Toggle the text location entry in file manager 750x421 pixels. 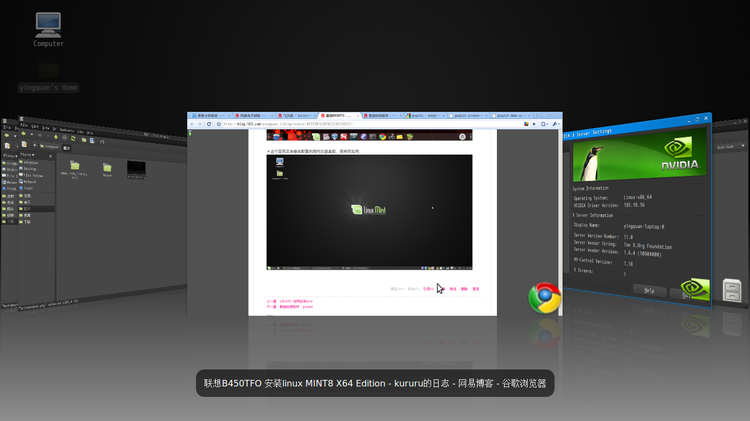coord(24,144)
